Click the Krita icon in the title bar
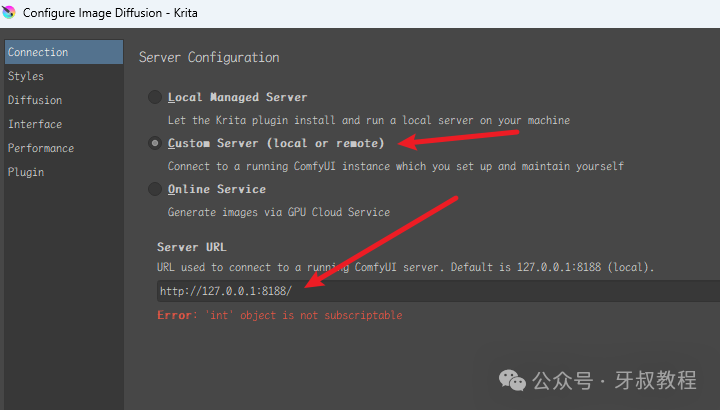Viewport: 720px width, 410px height. pyautogui.click(x=9, y=12)
